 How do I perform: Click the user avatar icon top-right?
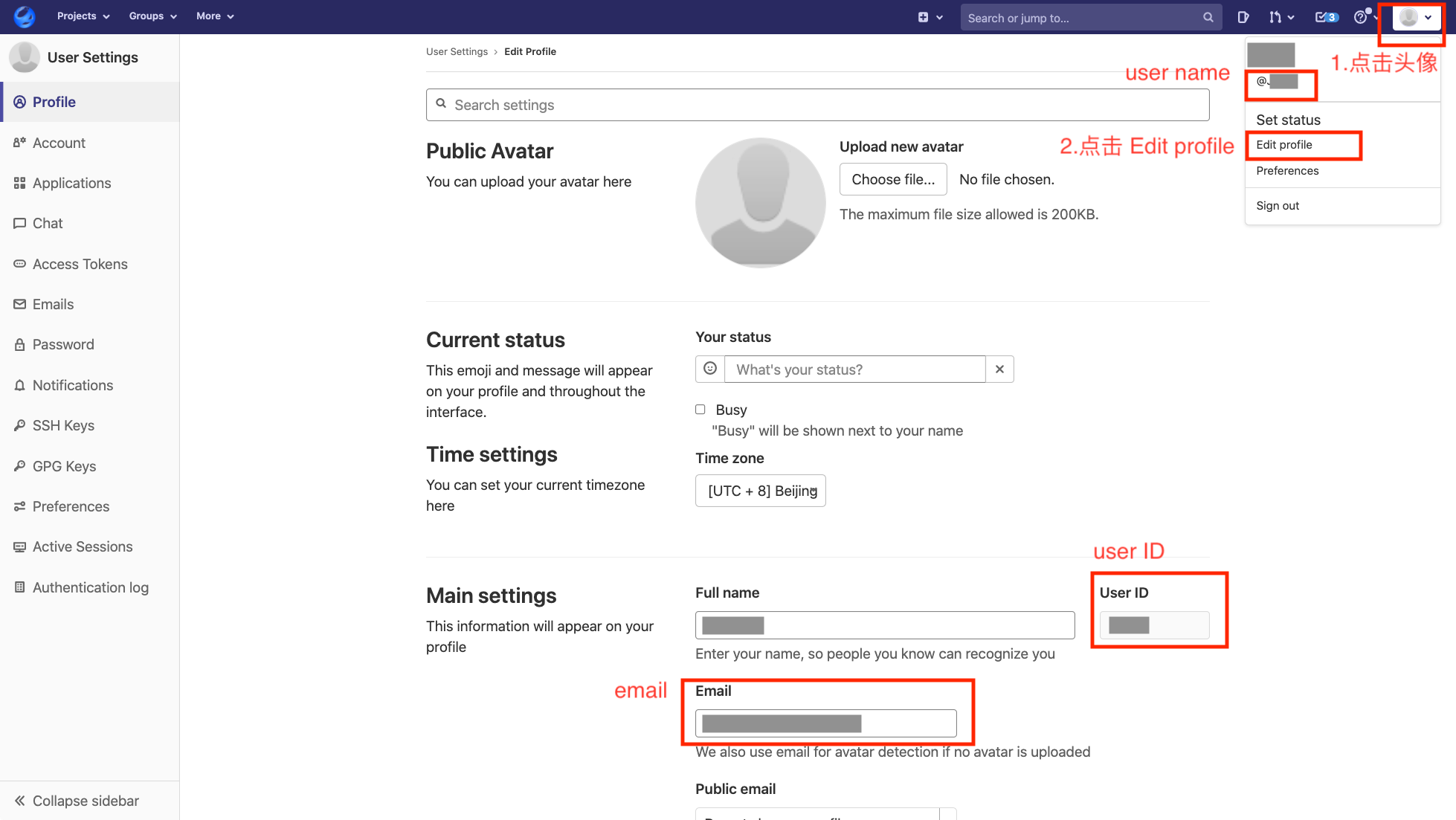1409,17
